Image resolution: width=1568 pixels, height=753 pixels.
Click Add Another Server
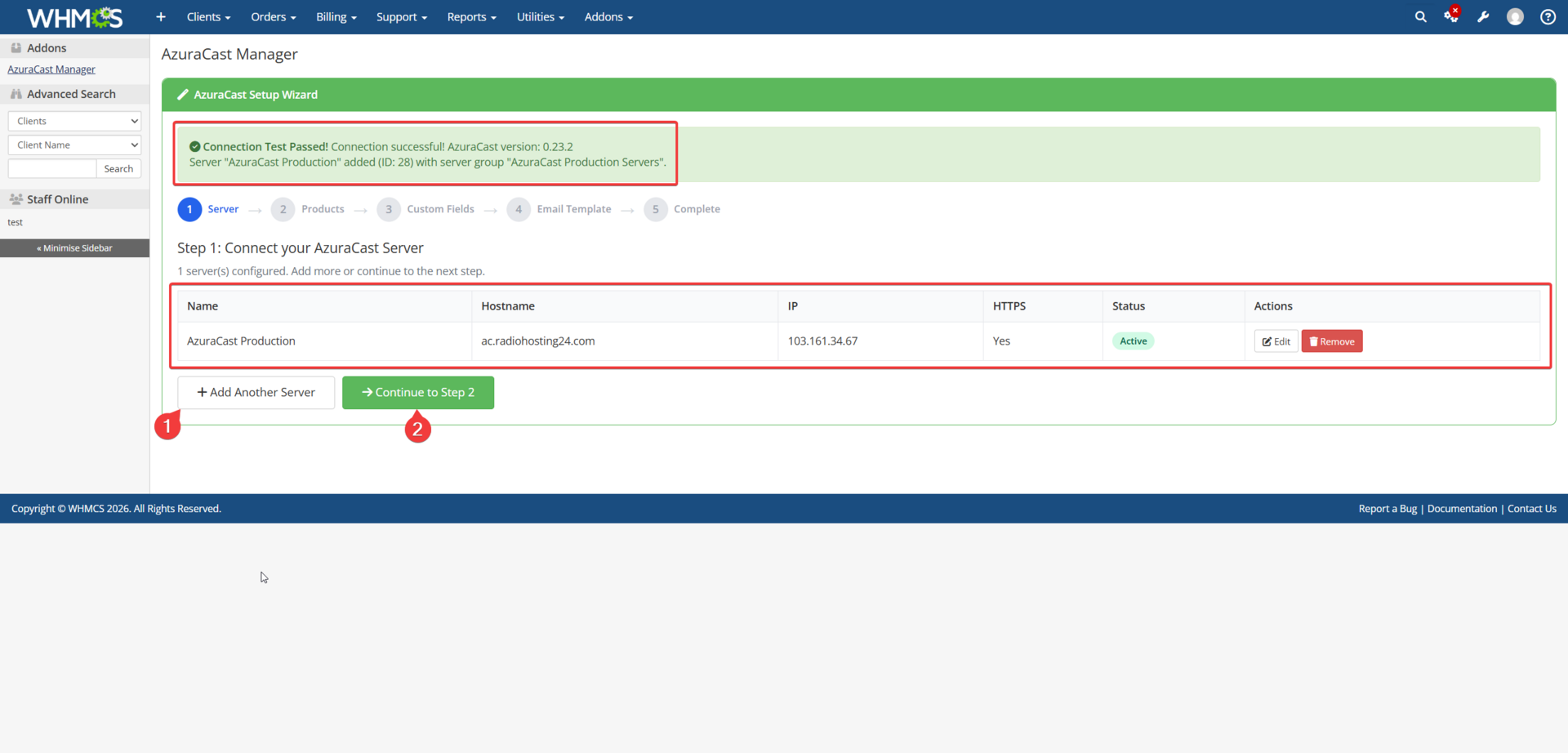[256, 392]
